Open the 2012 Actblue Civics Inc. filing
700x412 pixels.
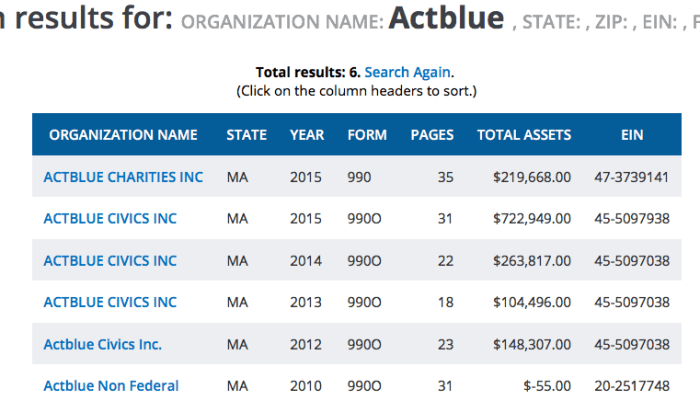click(x=103, y=345)
